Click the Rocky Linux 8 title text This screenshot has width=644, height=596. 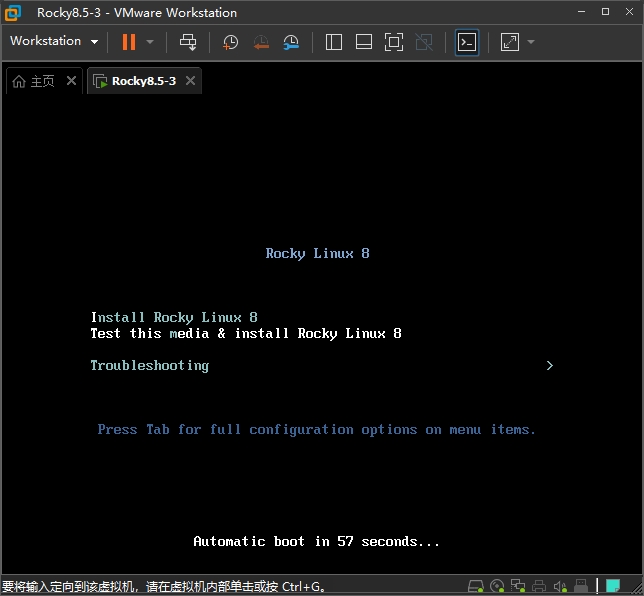(x=317, y=253)
